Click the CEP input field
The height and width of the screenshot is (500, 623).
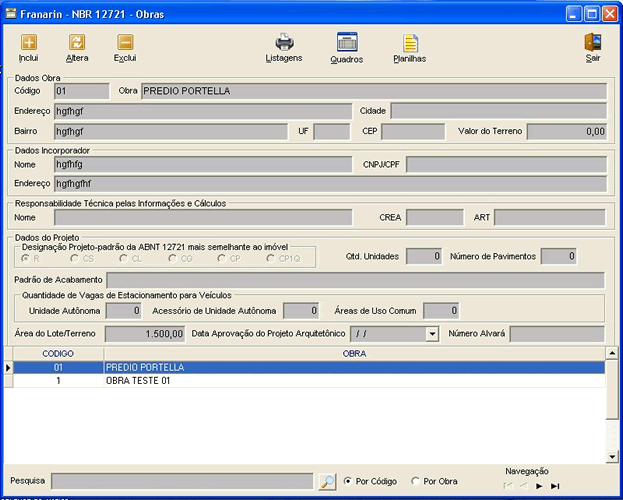pos(413,132)
